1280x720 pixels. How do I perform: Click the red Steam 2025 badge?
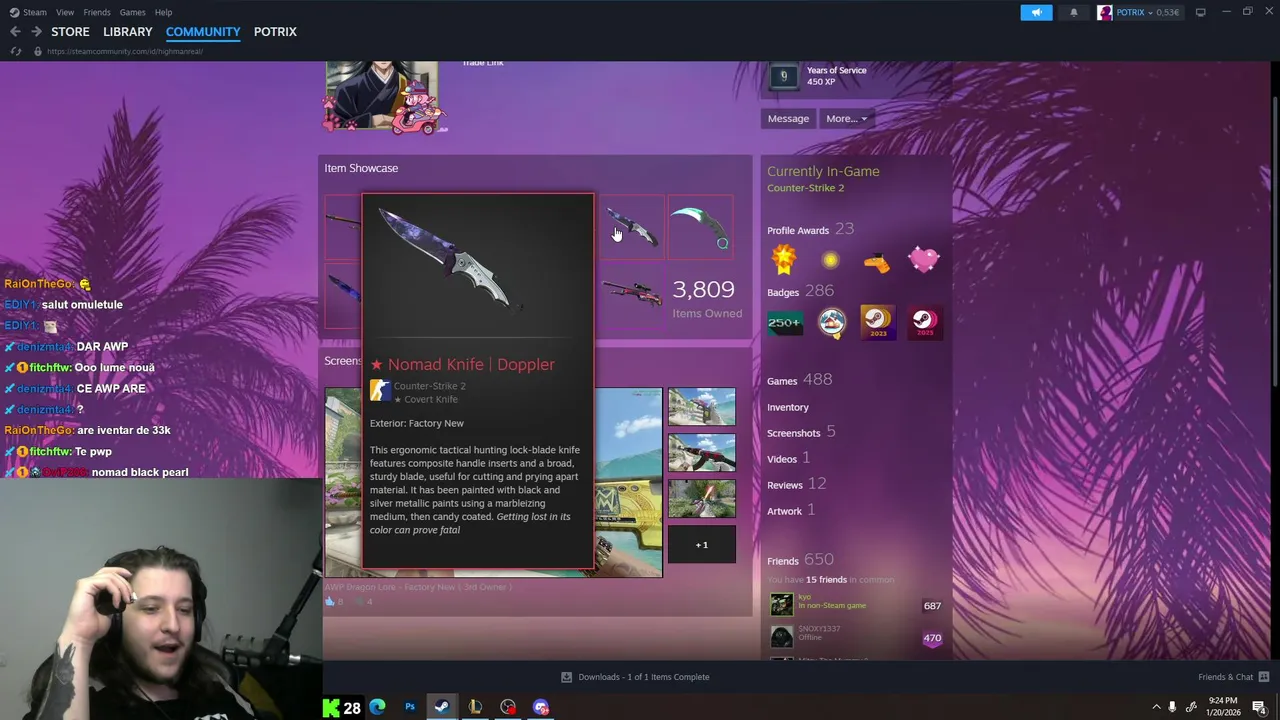pos(924,322)
